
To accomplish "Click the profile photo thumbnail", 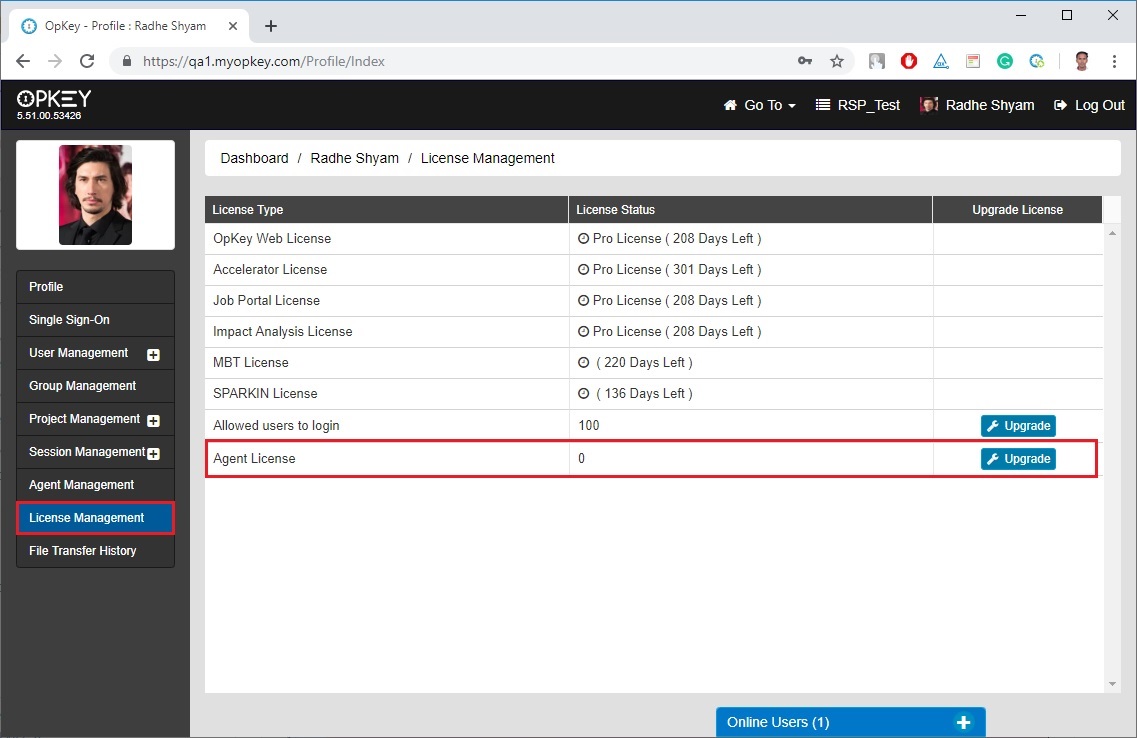I will (x=96, y=195).
